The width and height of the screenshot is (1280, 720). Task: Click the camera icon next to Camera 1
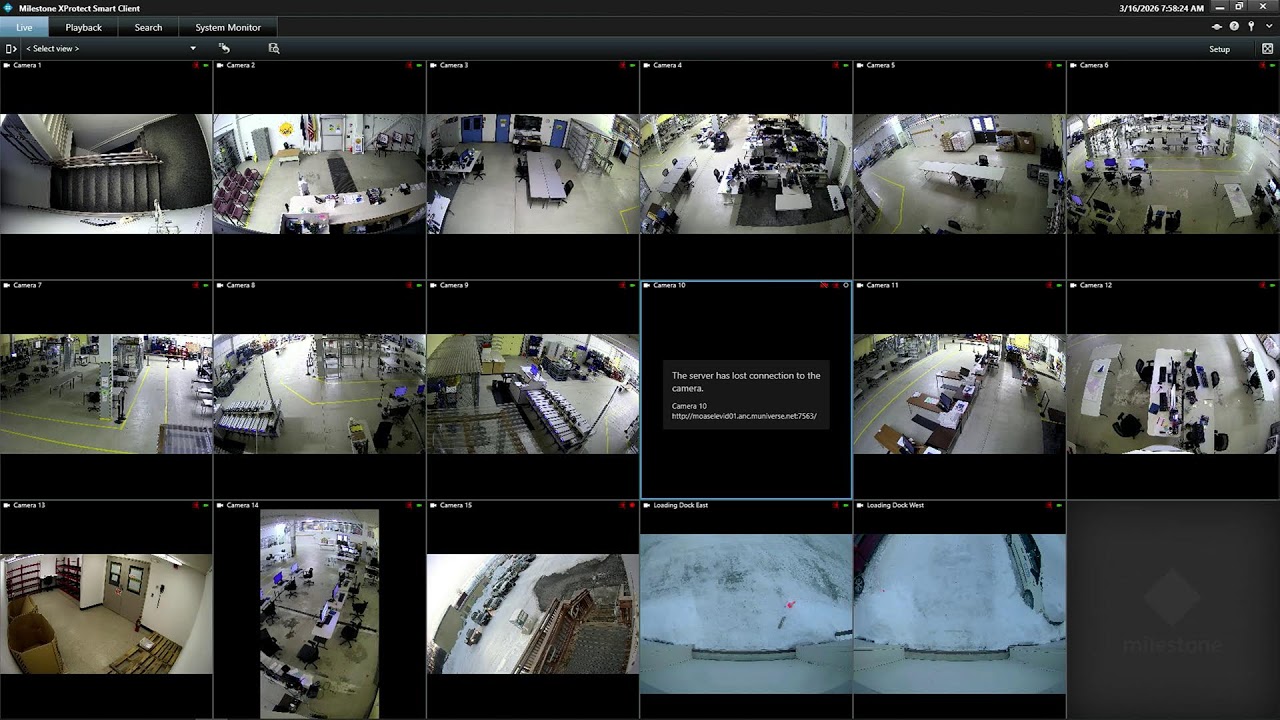7,65
